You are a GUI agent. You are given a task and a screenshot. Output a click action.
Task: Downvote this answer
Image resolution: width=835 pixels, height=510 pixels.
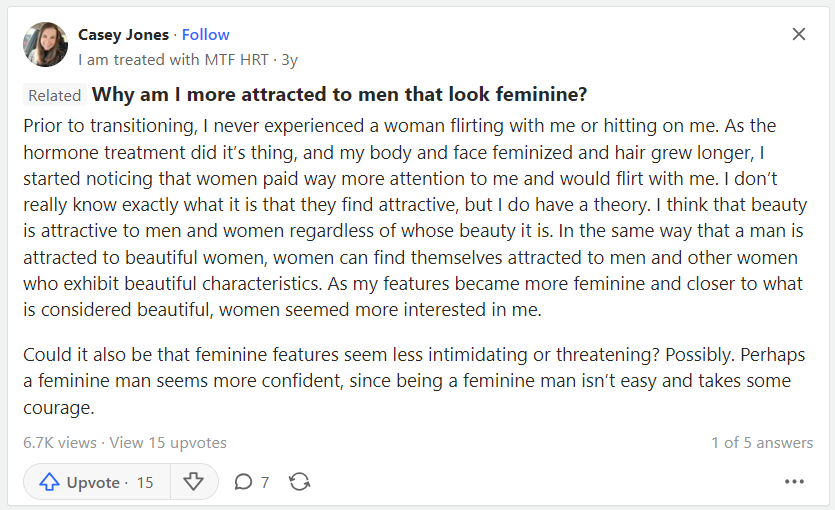click(194, 482)
